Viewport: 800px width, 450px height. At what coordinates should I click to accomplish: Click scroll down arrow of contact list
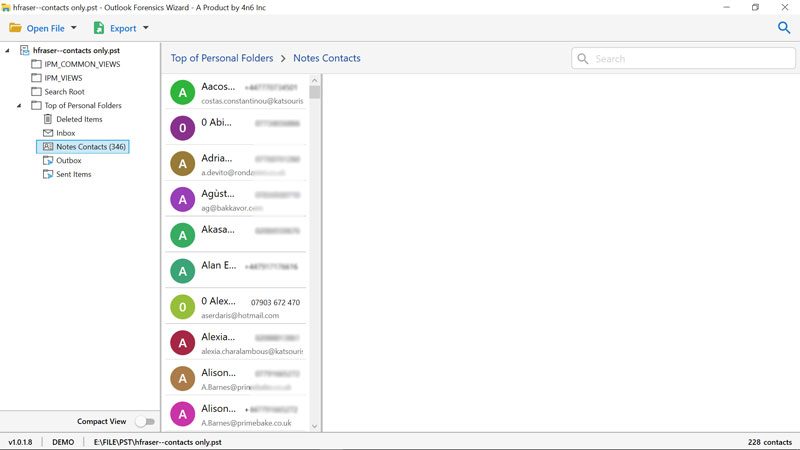click(x=314, y=426)
